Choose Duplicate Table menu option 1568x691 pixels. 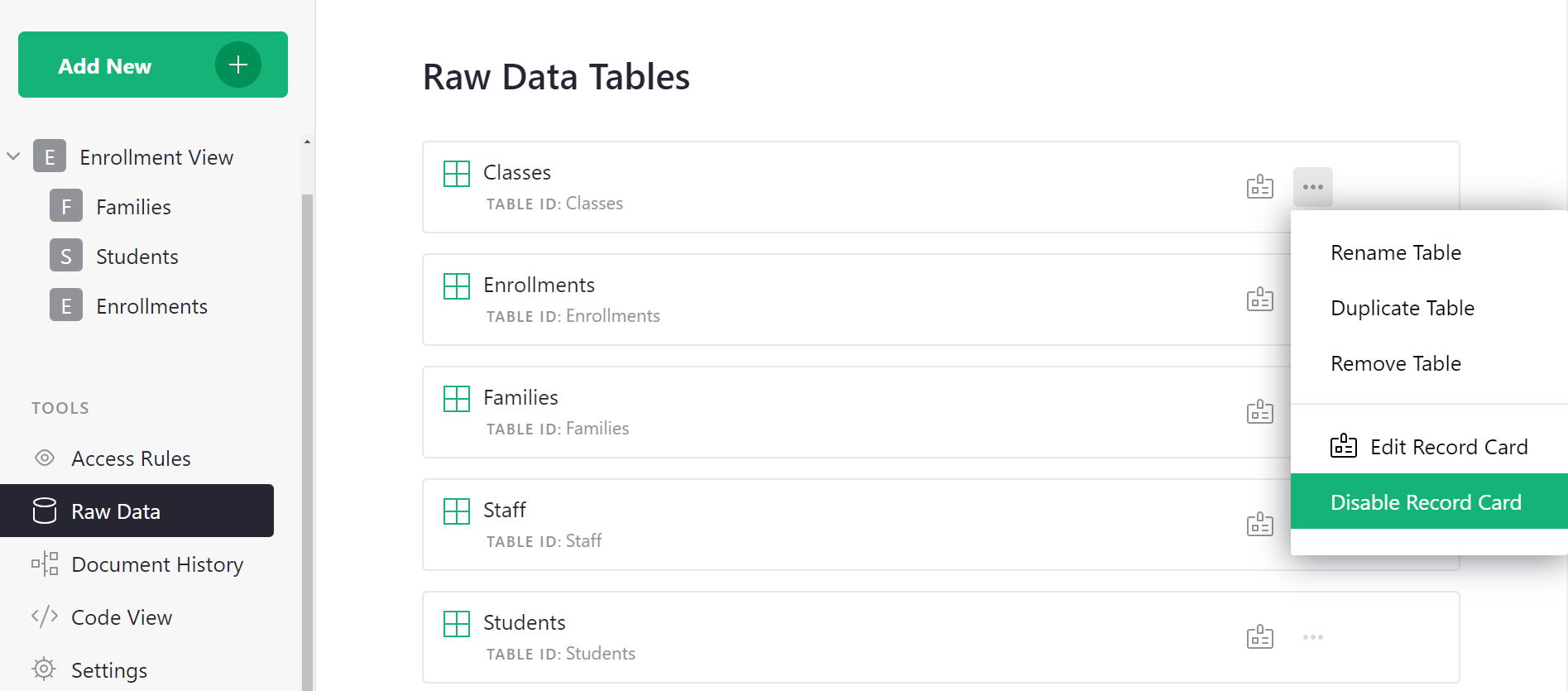(1402, 308)
